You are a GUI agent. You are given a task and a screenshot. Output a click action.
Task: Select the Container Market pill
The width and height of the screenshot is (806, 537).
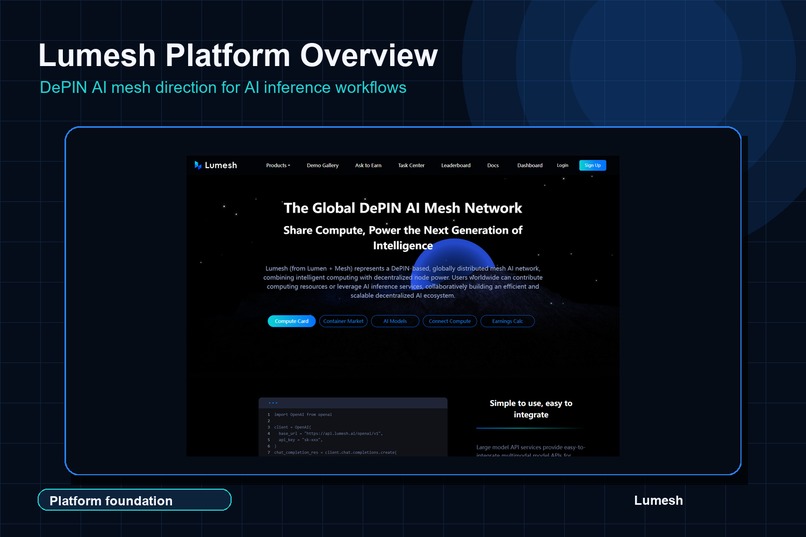(x=343, y=321)
